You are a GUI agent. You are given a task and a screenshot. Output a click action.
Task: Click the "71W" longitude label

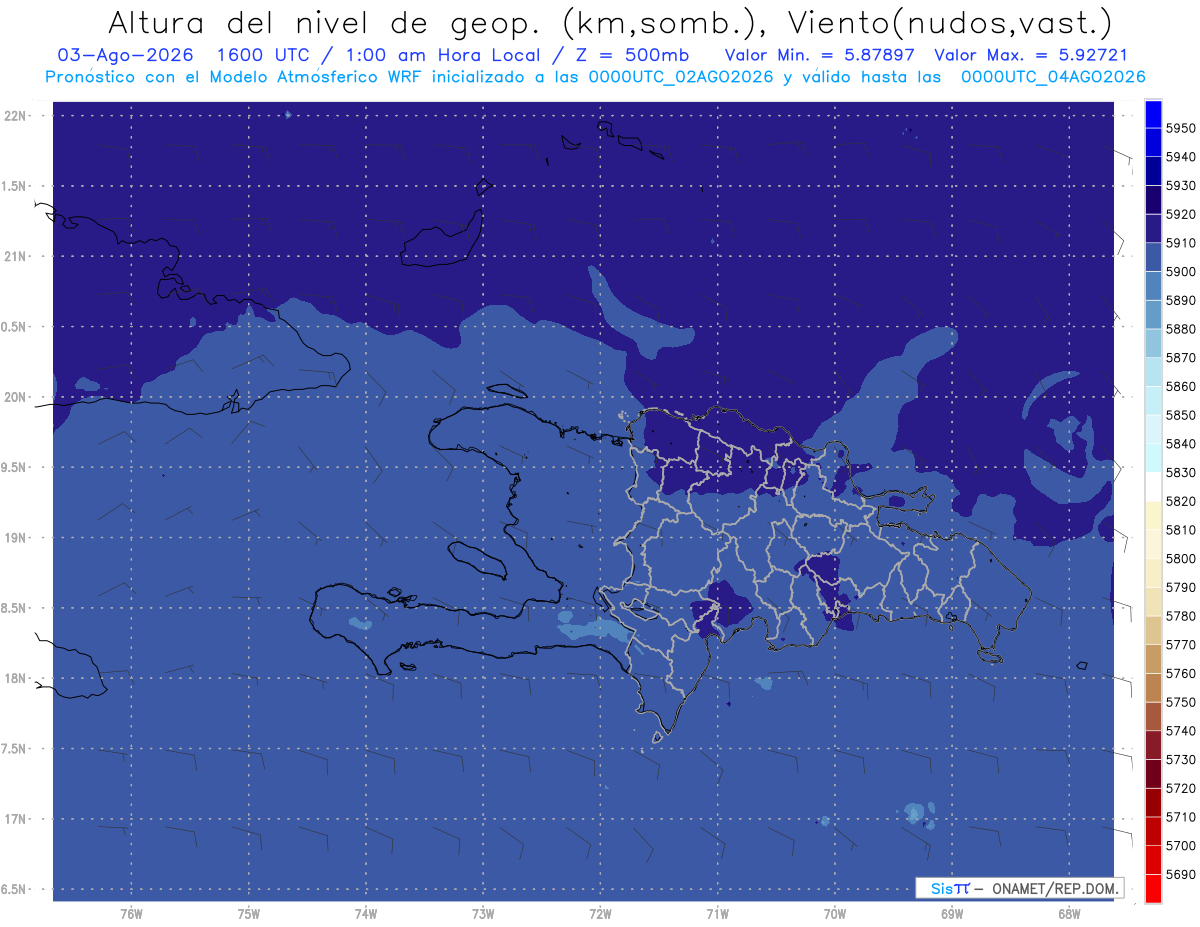(717, 914)
